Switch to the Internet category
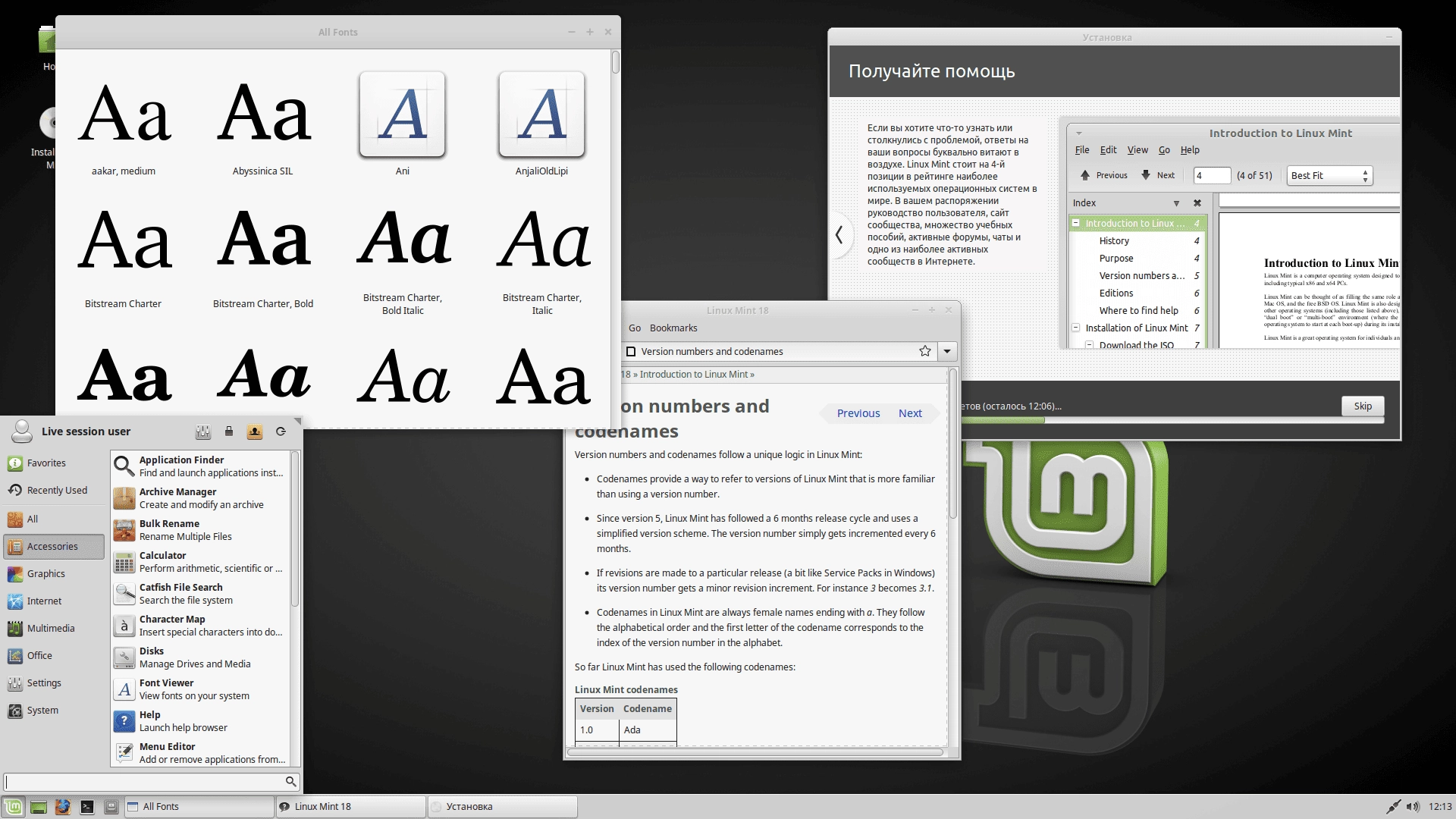The width and height of the screenshot is (1456, 819). pyautogui.click(x=53, y=601)
